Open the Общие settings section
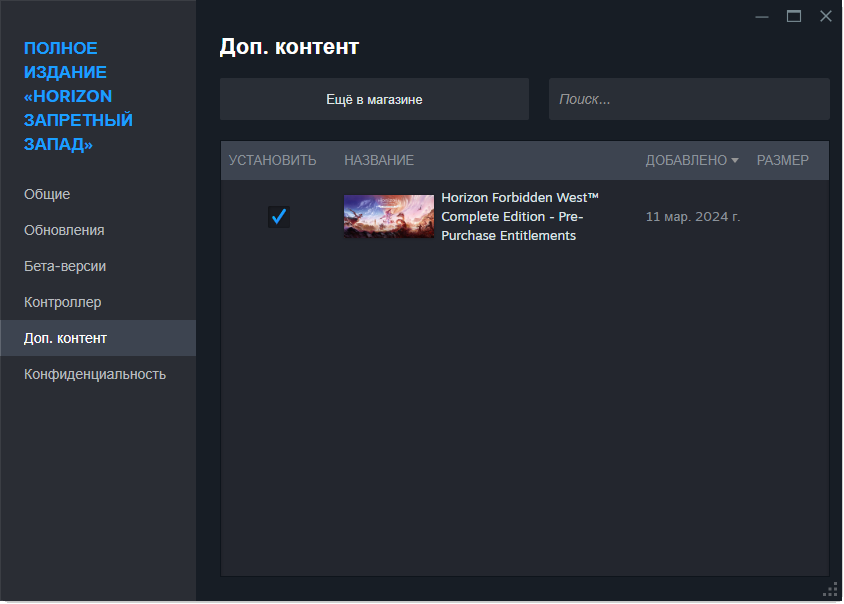This screenshot has height=604, width=844. 47,194
